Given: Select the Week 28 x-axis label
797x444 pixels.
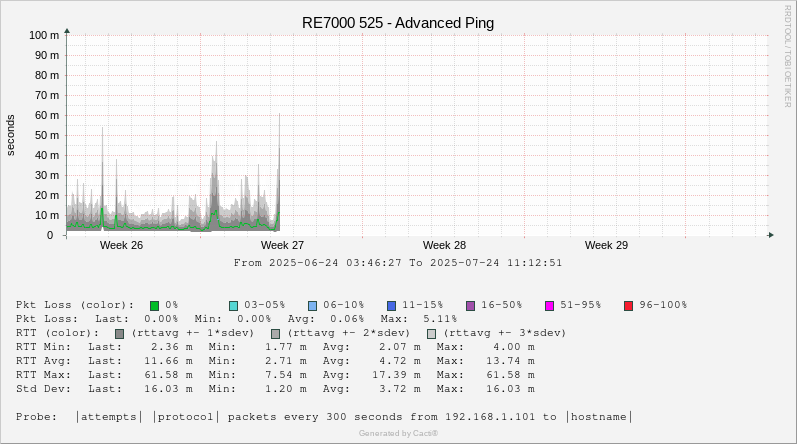Looking at the screenshot, I should 444,245.
